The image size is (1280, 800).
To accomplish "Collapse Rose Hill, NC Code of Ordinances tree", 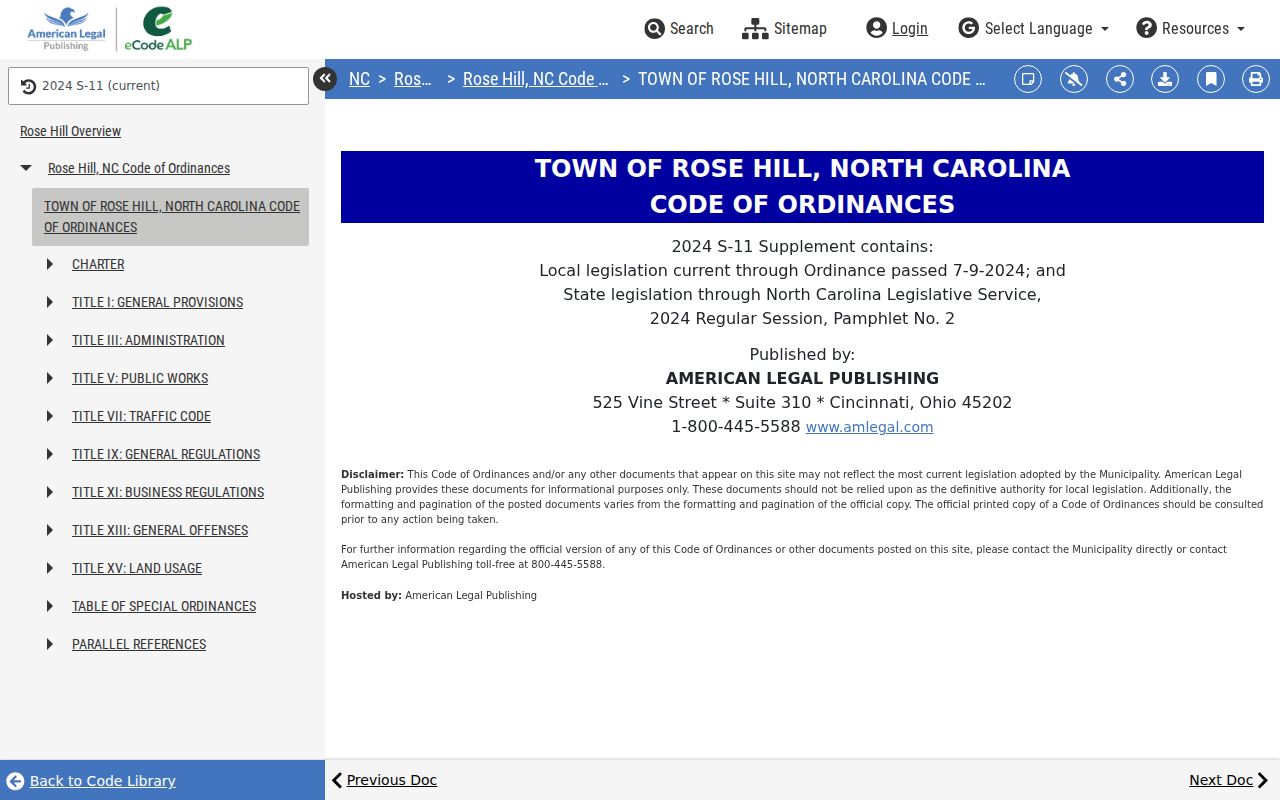I will tap(26, 168).
